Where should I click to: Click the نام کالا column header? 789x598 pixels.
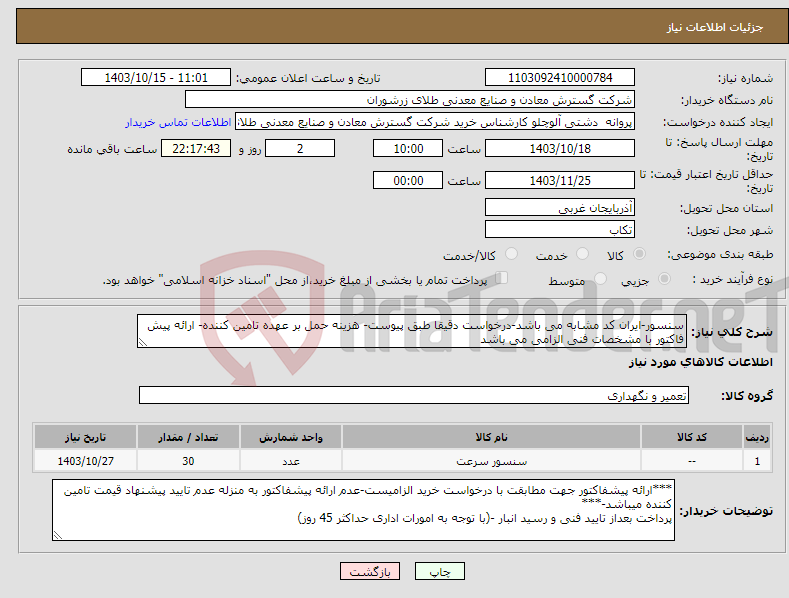pyautogui.click(x=491, y=437)
